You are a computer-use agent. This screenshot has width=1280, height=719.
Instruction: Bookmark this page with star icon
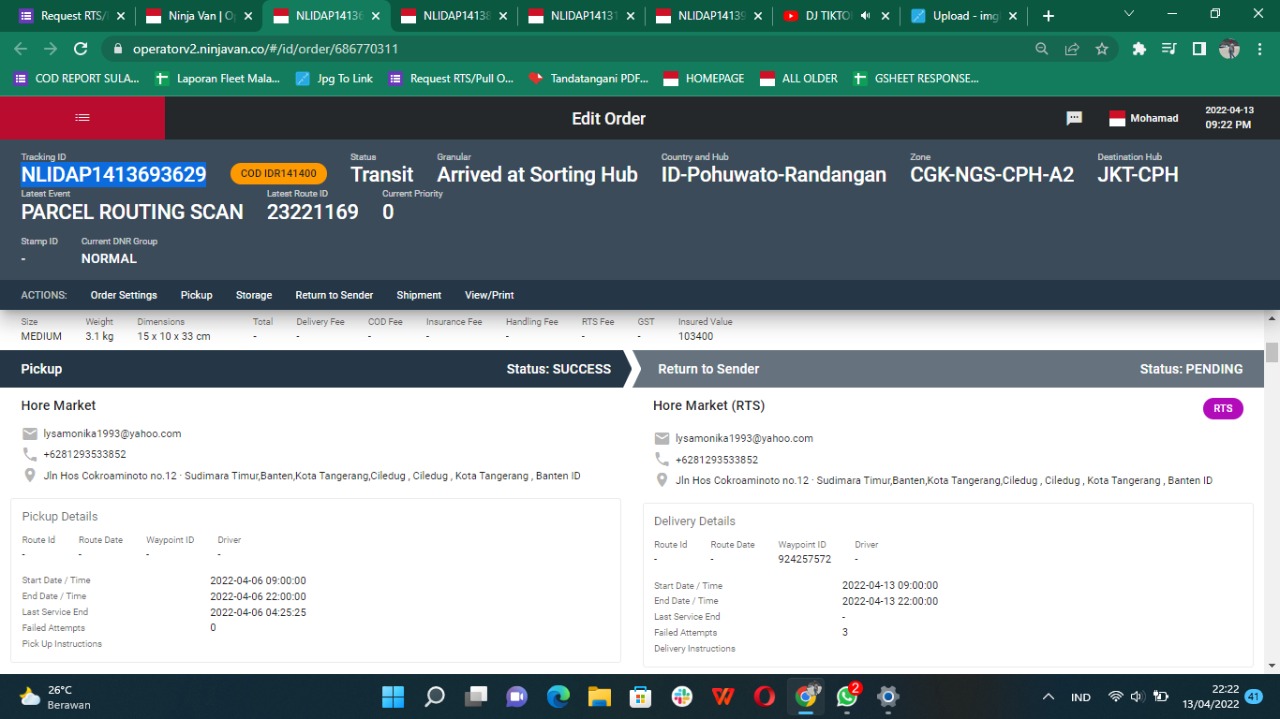pyautogui.click(x=1101, y=49)
